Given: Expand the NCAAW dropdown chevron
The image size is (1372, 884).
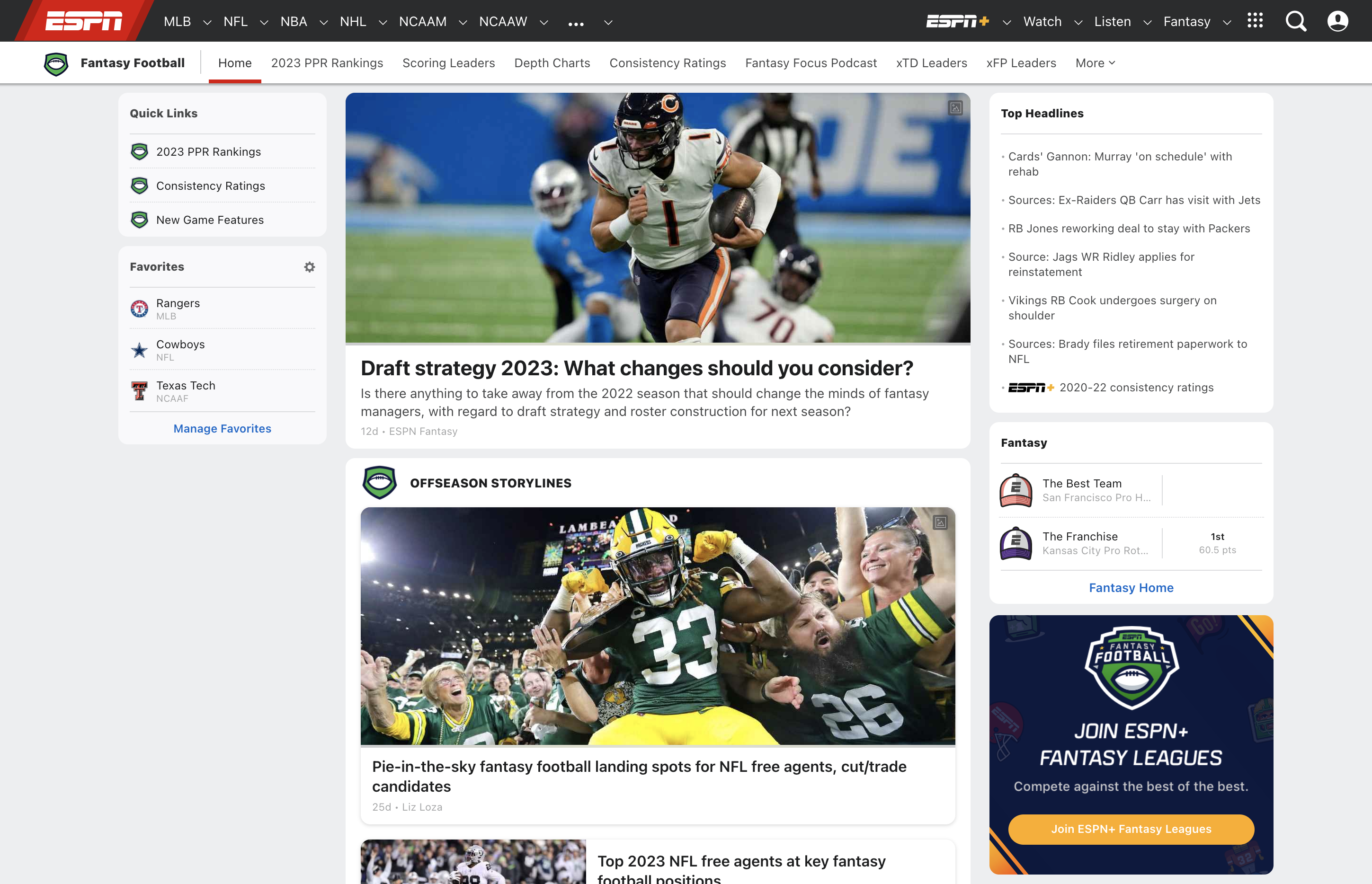Looking at the screenshot, I should 544,22.
